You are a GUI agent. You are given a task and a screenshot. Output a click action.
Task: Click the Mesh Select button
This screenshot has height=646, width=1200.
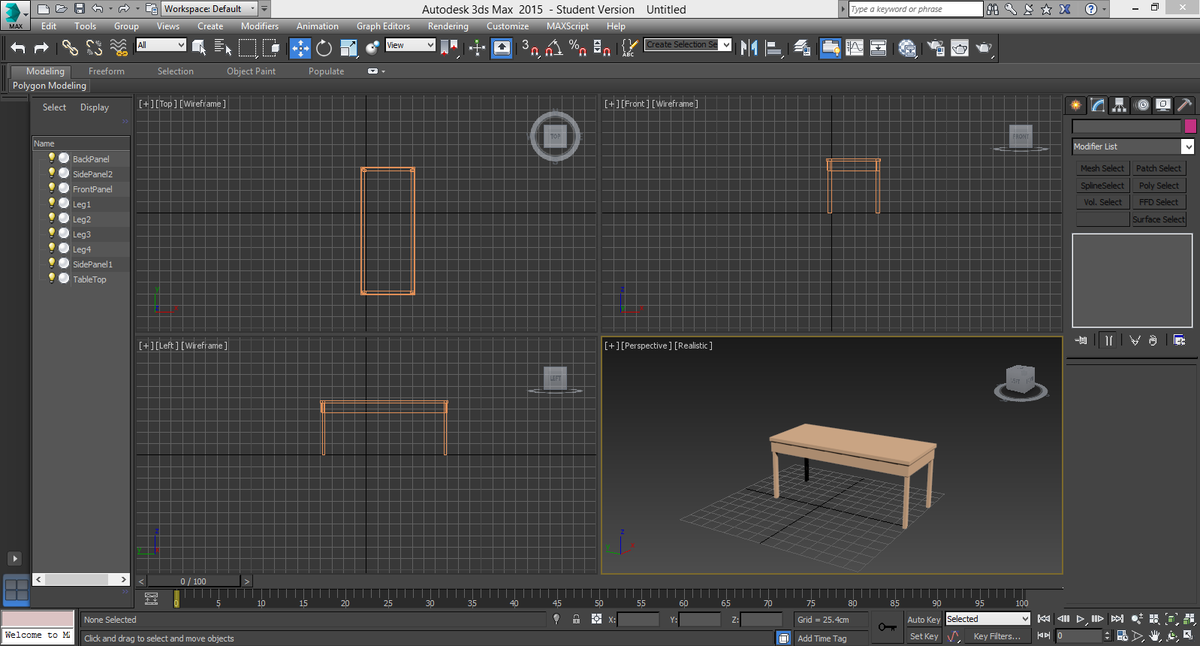pyautogui.click(x=1102, y=169)
